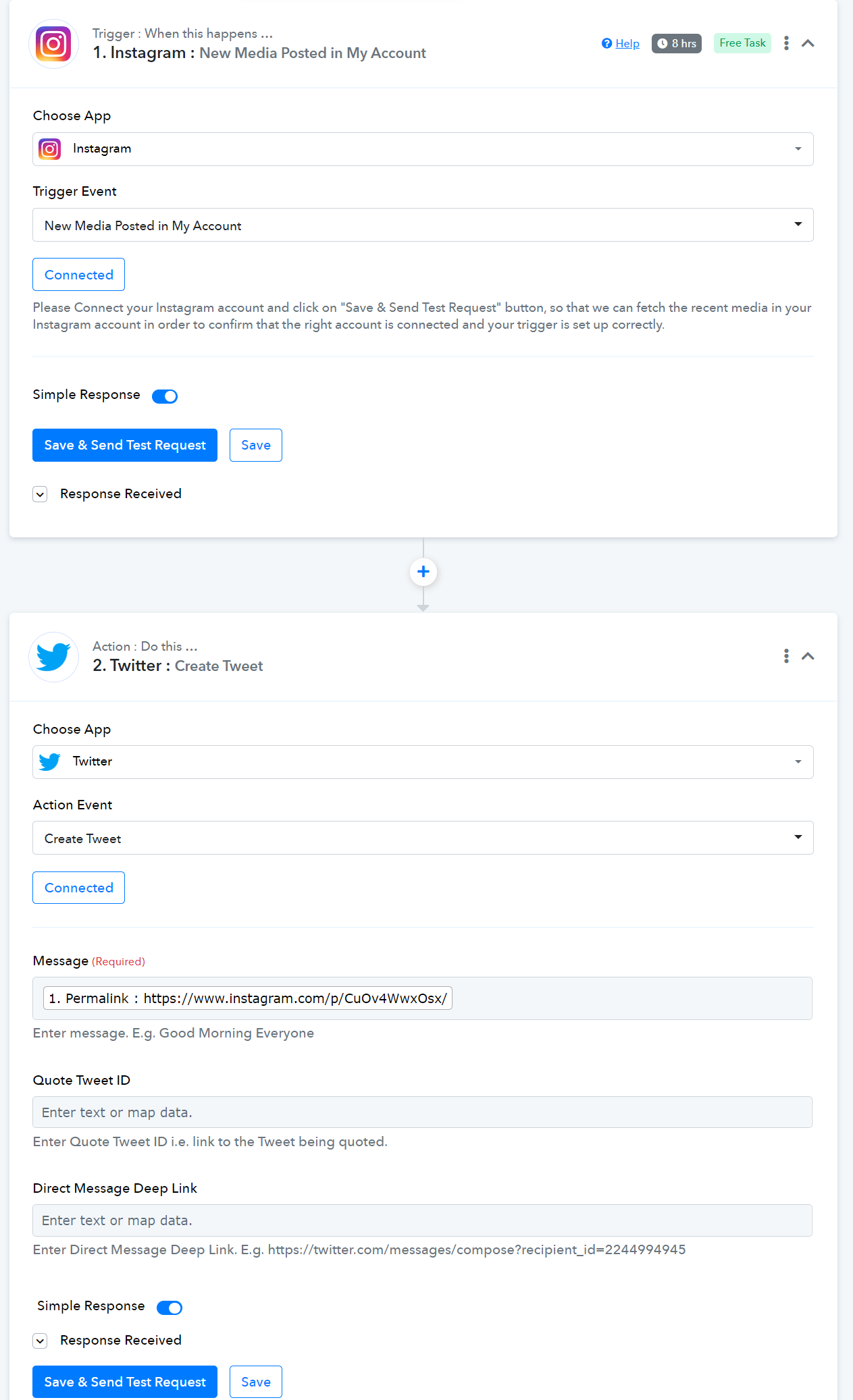Click Save & Send Test Request for Instagram
The width and height of the screenshot is (853, 1400).
[125, 445]
